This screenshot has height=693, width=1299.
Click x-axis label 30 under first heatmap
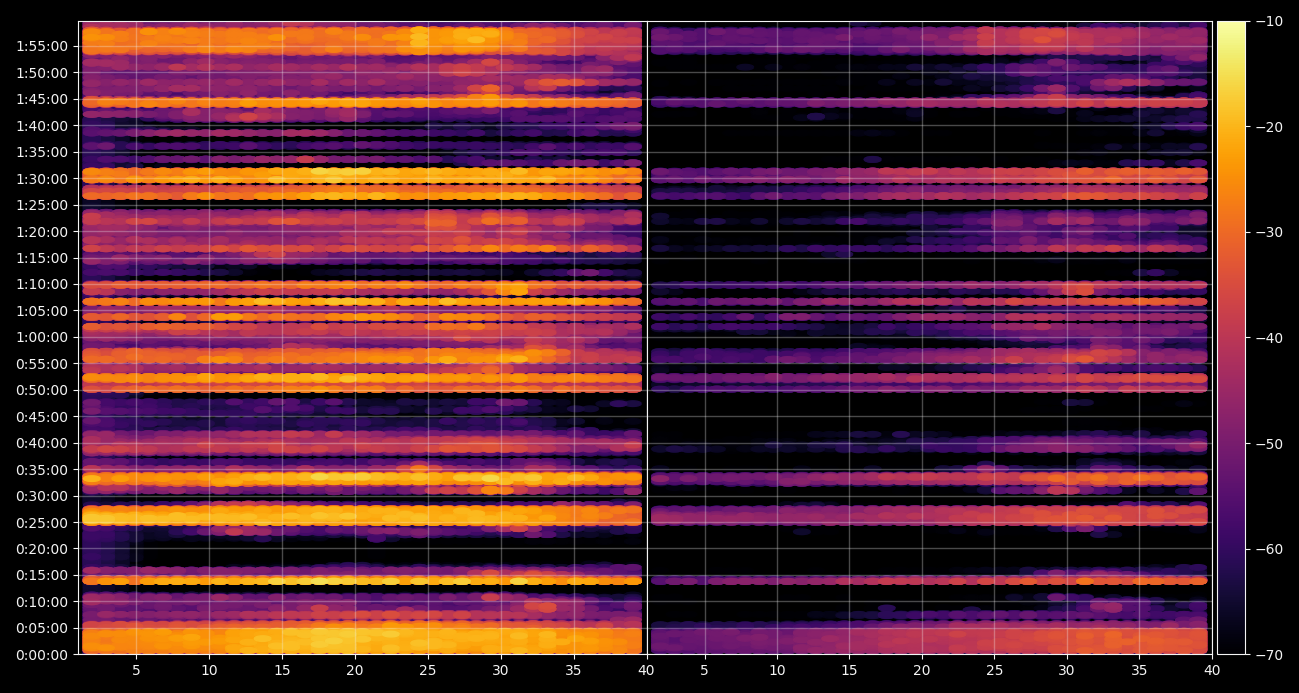[x=501, y=670]
